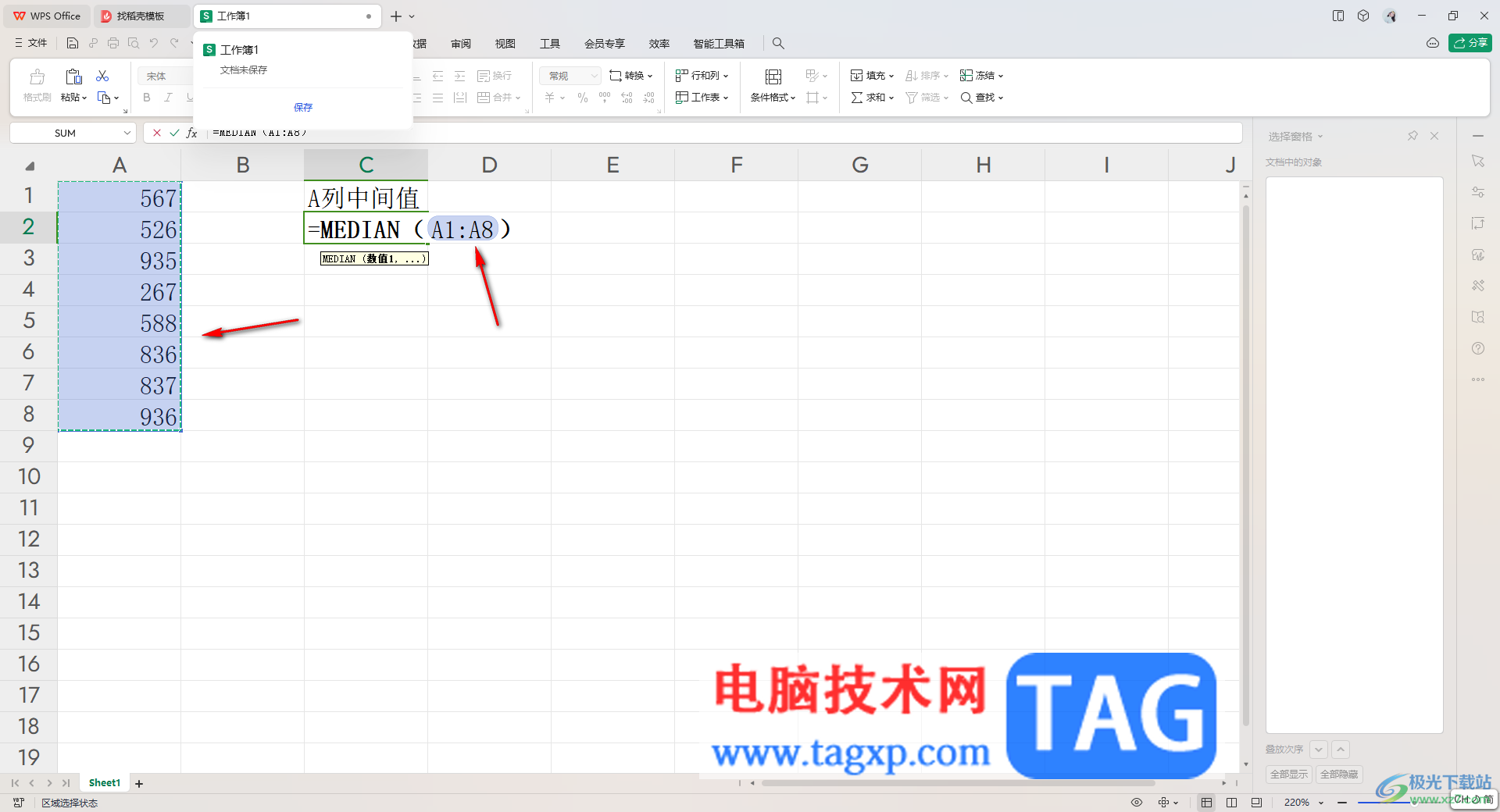Toggle Wrap Text (换行)

pos(495,76)
